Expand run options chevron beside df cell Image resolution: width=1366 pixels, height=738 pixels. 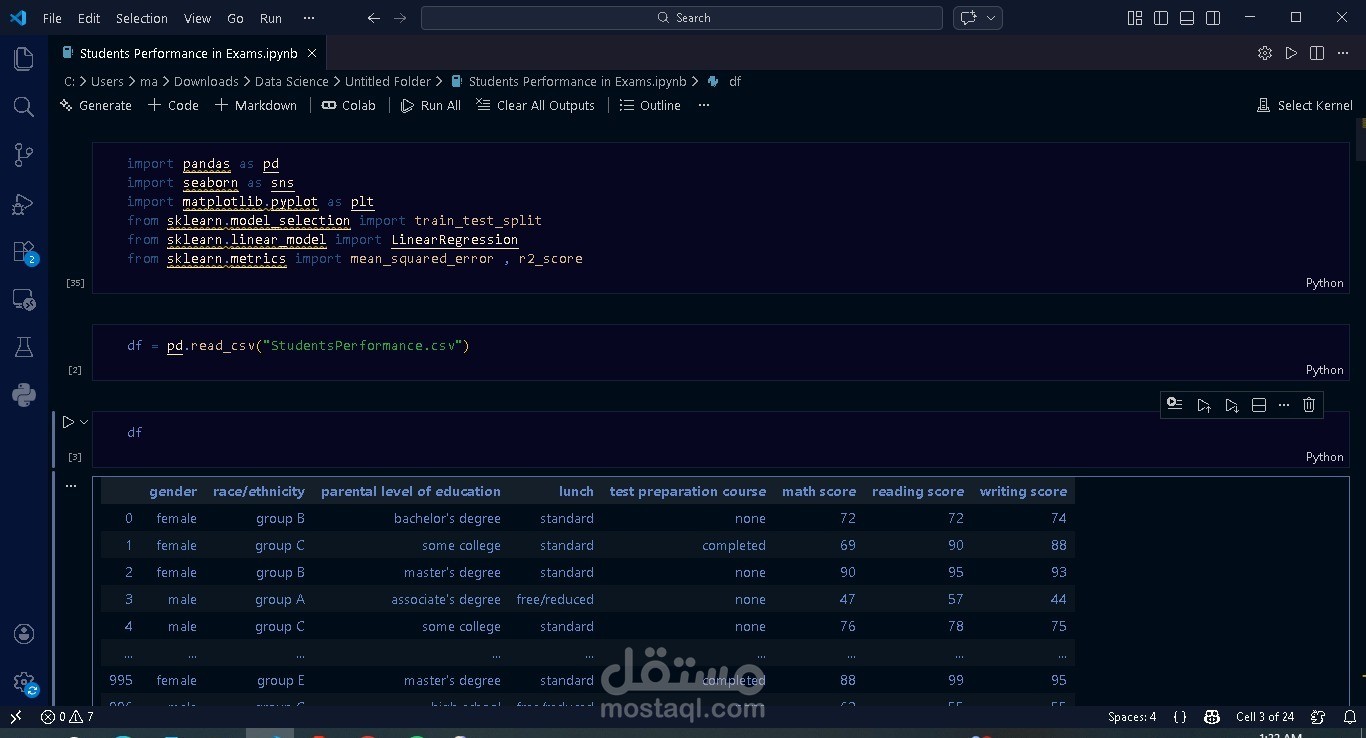[x=84, y=422]
